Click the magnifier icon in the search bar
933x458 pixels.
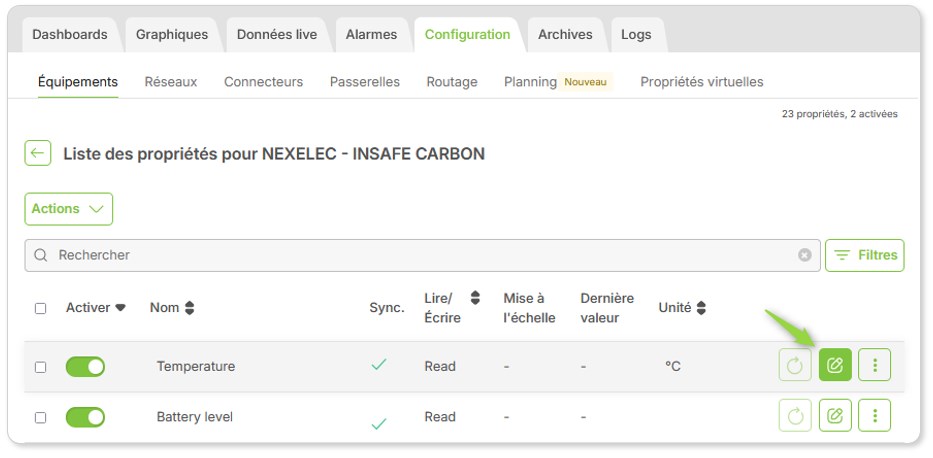click(x=40, y=255)
